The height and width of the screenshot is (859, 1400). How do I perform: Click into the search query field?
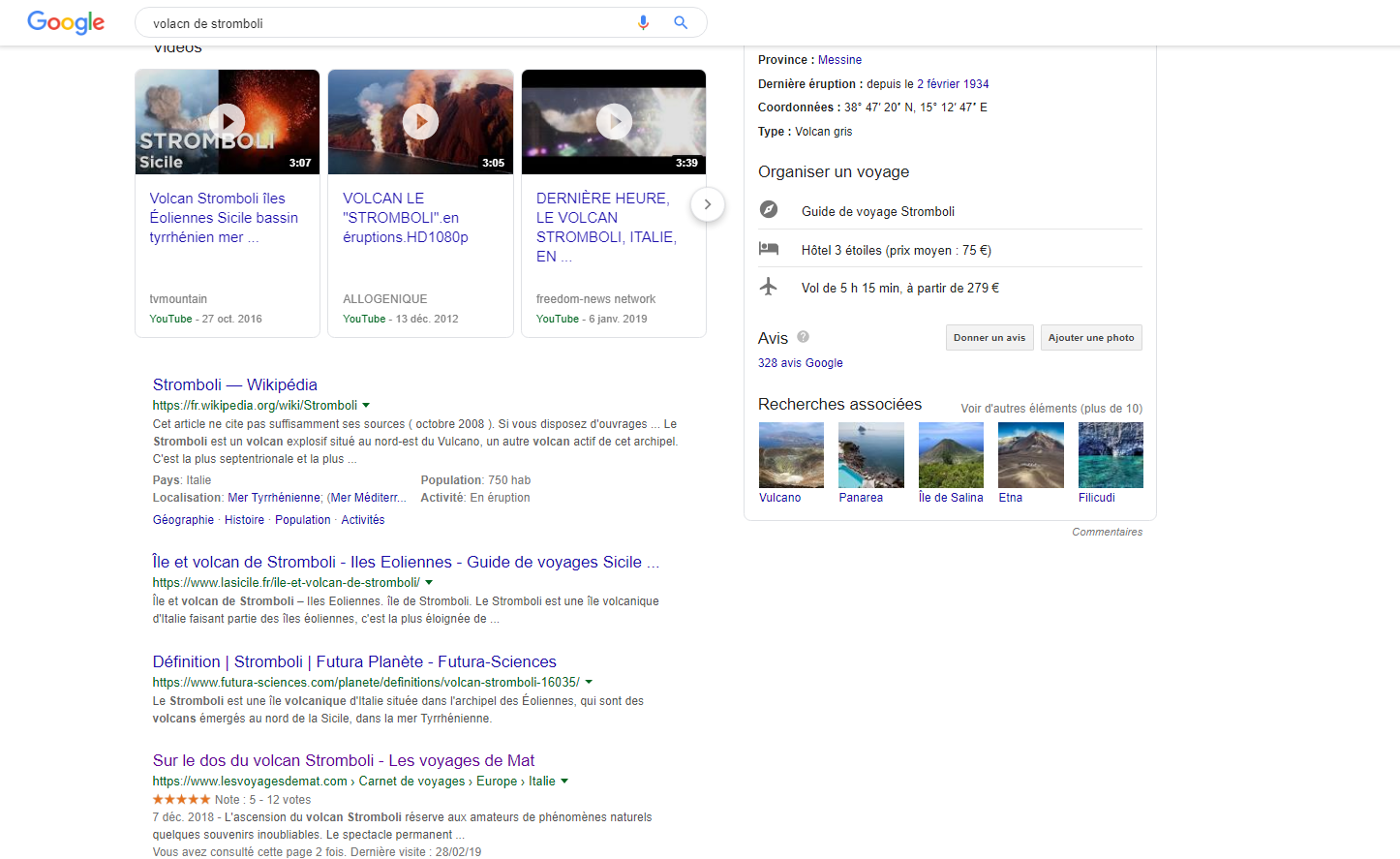pyautogui.click(x=387, y=23)
